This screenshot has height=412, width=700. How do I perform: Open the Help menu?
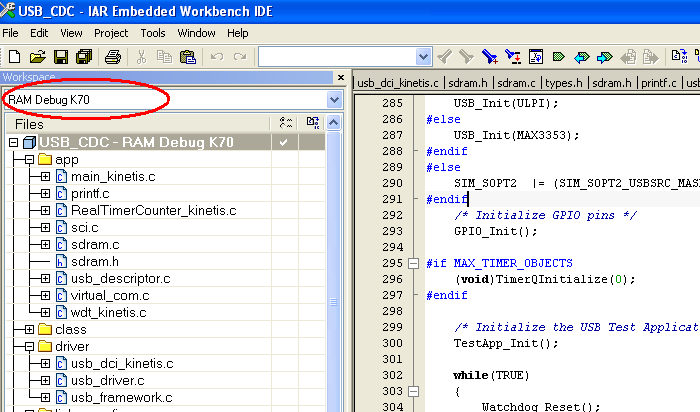[238, 33]
